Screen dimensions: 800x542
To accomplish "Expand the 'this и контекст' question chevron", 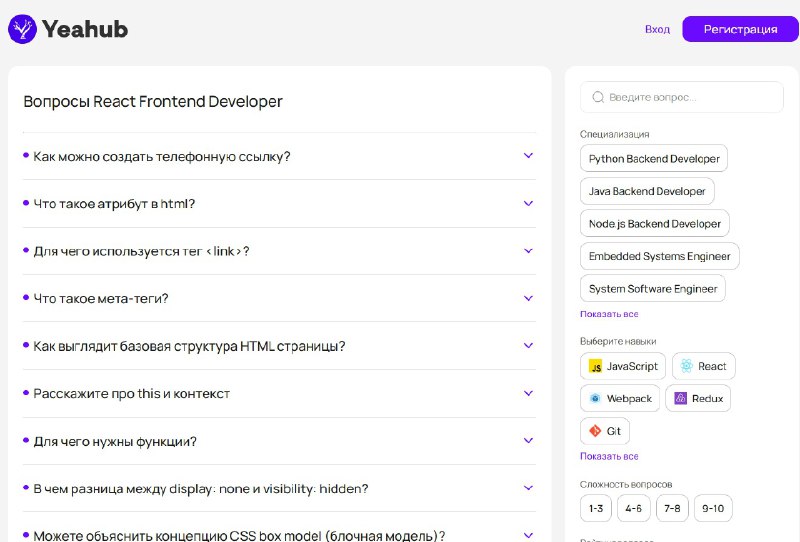I will click(x=528, y=393).
